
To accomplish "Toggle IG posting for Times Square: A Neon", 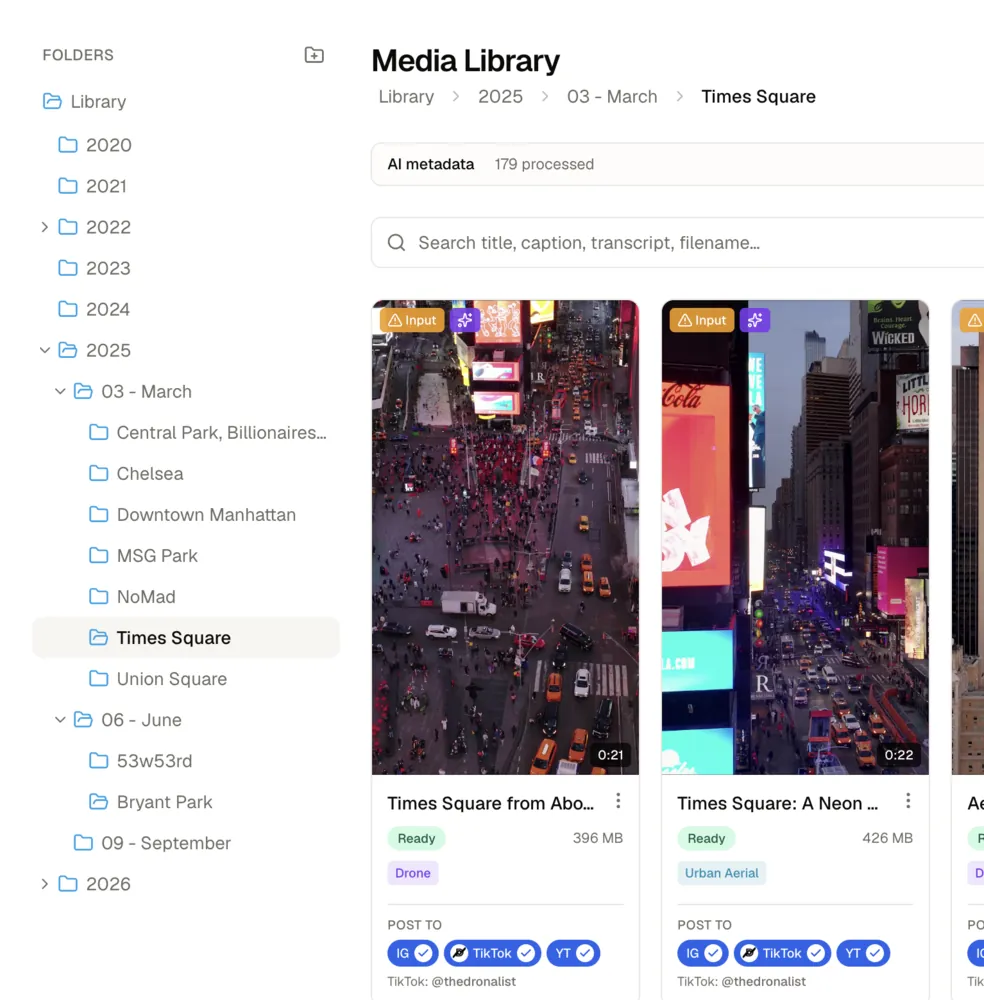I will [703, 953].
